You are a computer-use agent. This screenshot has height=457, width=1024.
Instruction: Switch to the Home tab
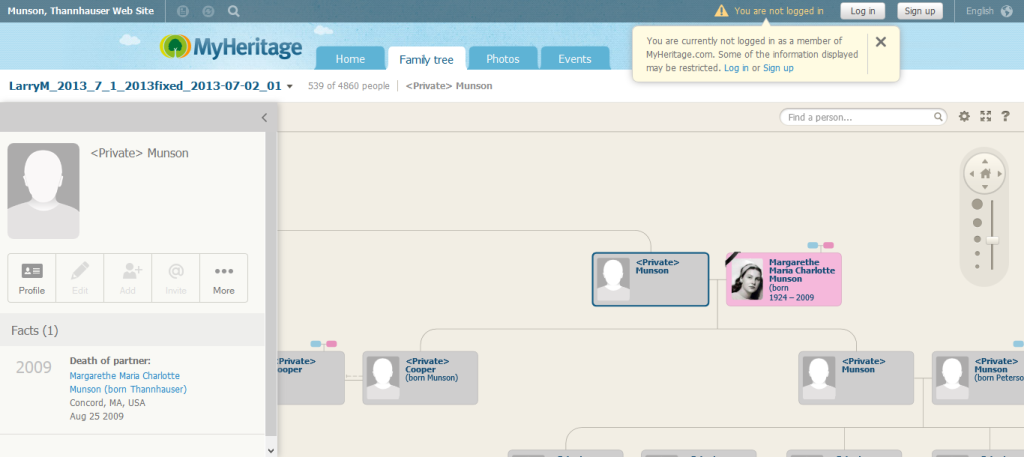[x=350, y=59]
